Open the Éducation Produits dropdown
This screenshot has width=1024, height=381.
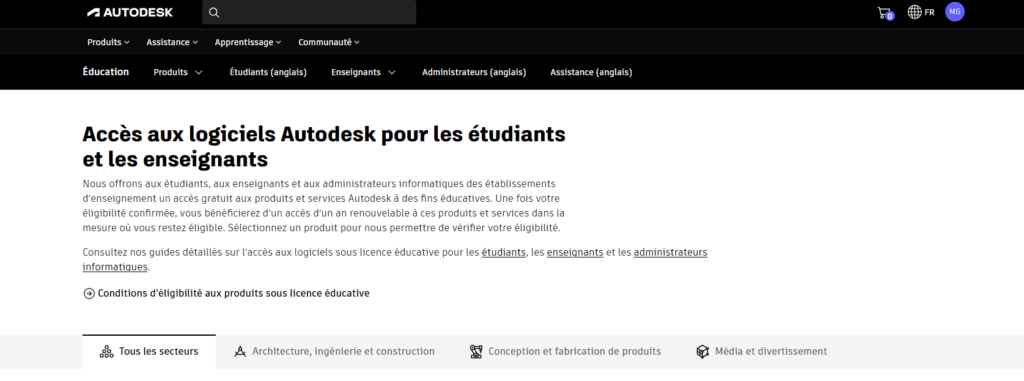click(x=178, y=73)
